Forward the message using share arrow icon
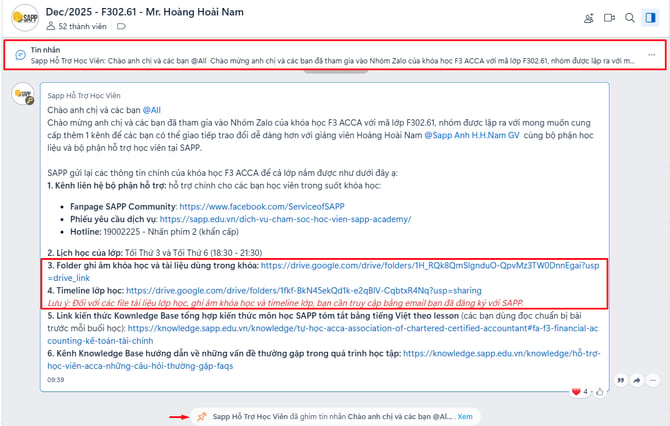Screen dimensions: 670x426 [x=637, y=380]
